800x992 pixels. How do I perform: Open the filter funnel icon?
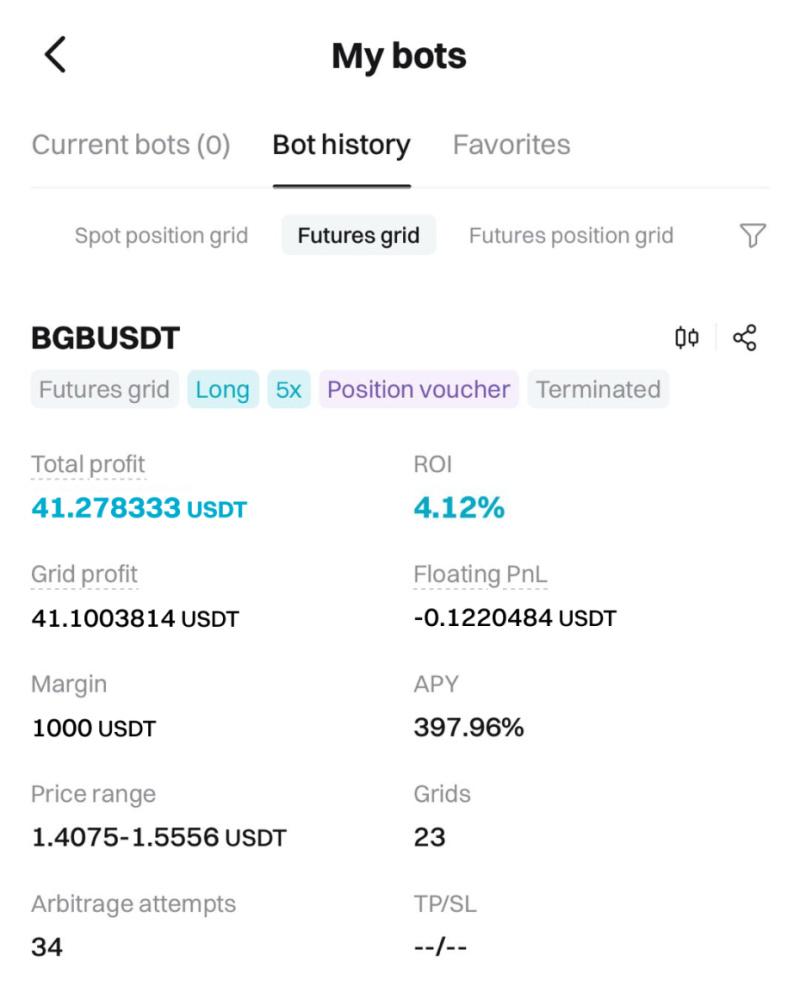752,236
